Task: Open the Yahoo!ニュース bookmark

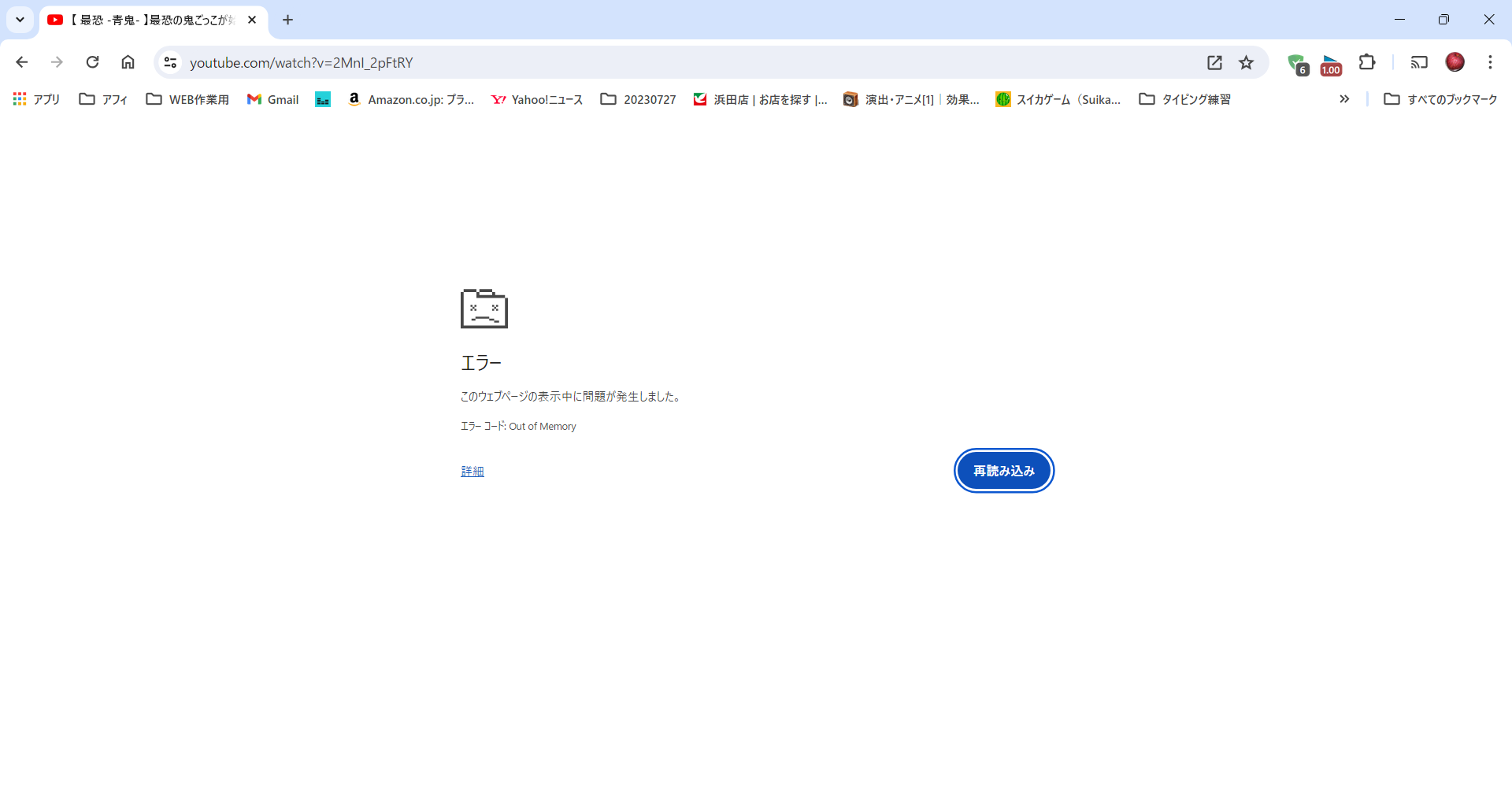Action: [536, 99]
